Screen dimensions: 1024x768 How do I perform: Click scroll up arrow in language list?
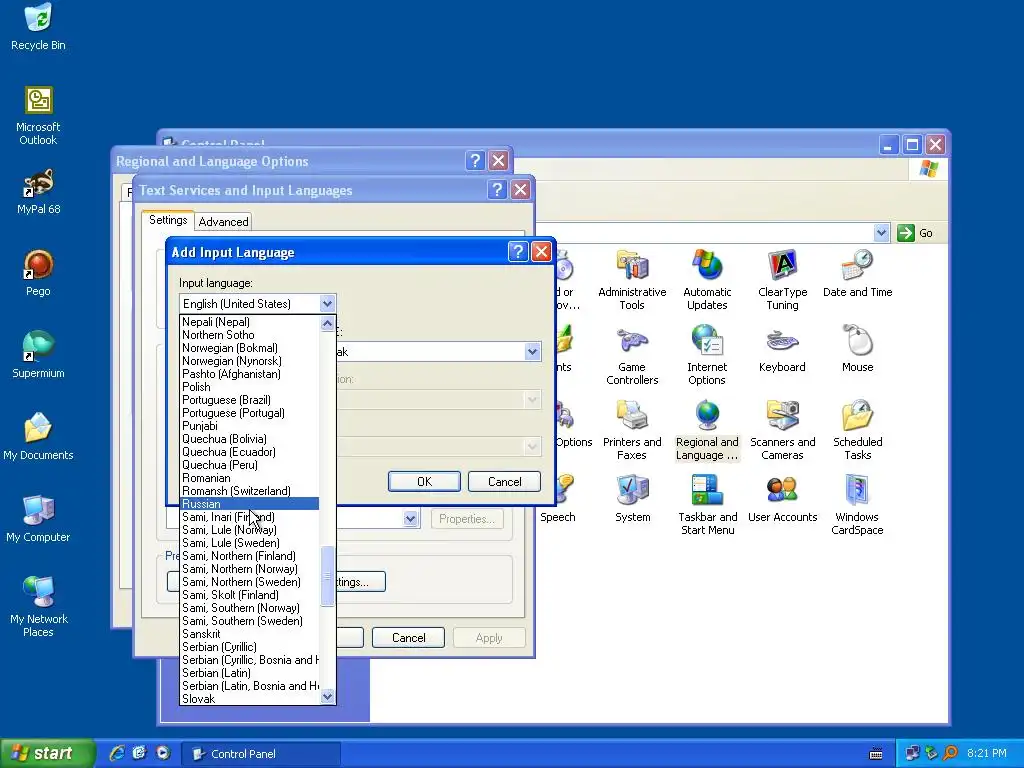[328, 323]
